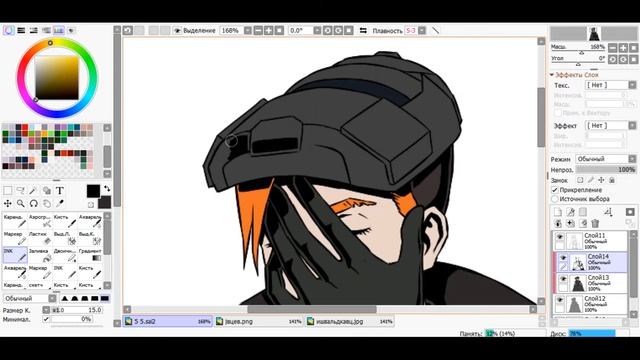Create a new linework layer
Screen dimensions: 640x360
(570, 212)
